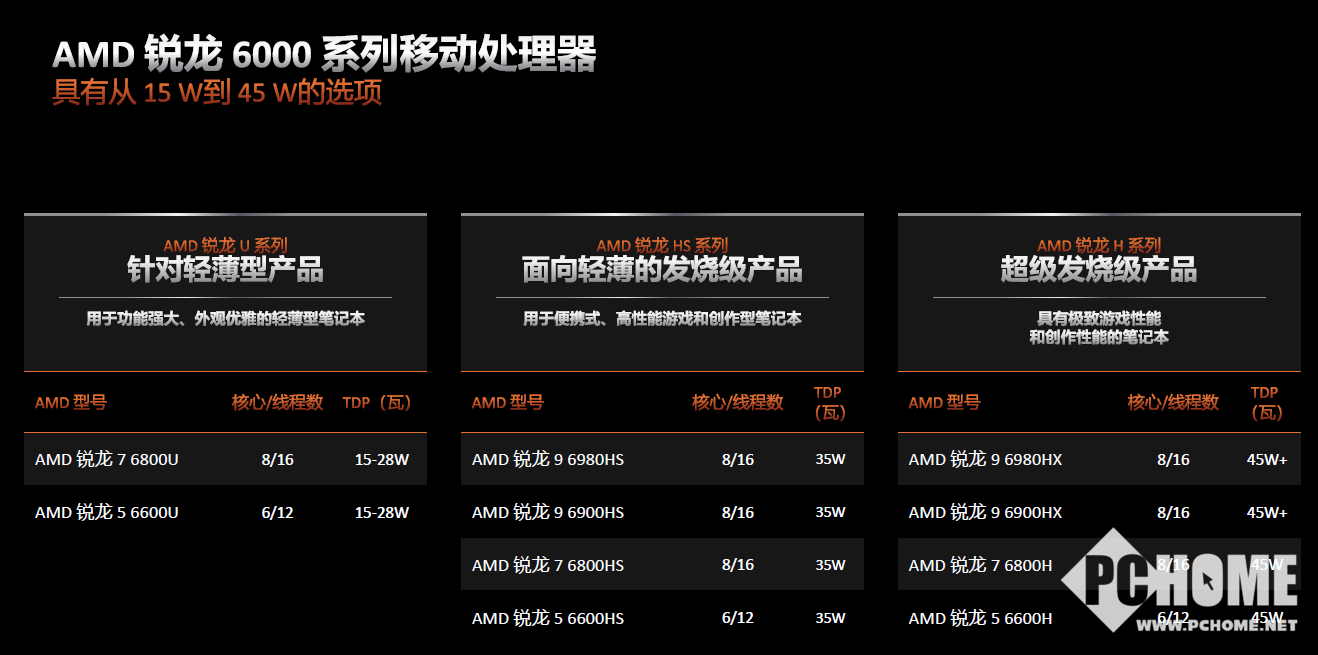The image size is (1318, 655).
Task: Click "核心/线程数" header in HS series table
Action: point(738,402)
